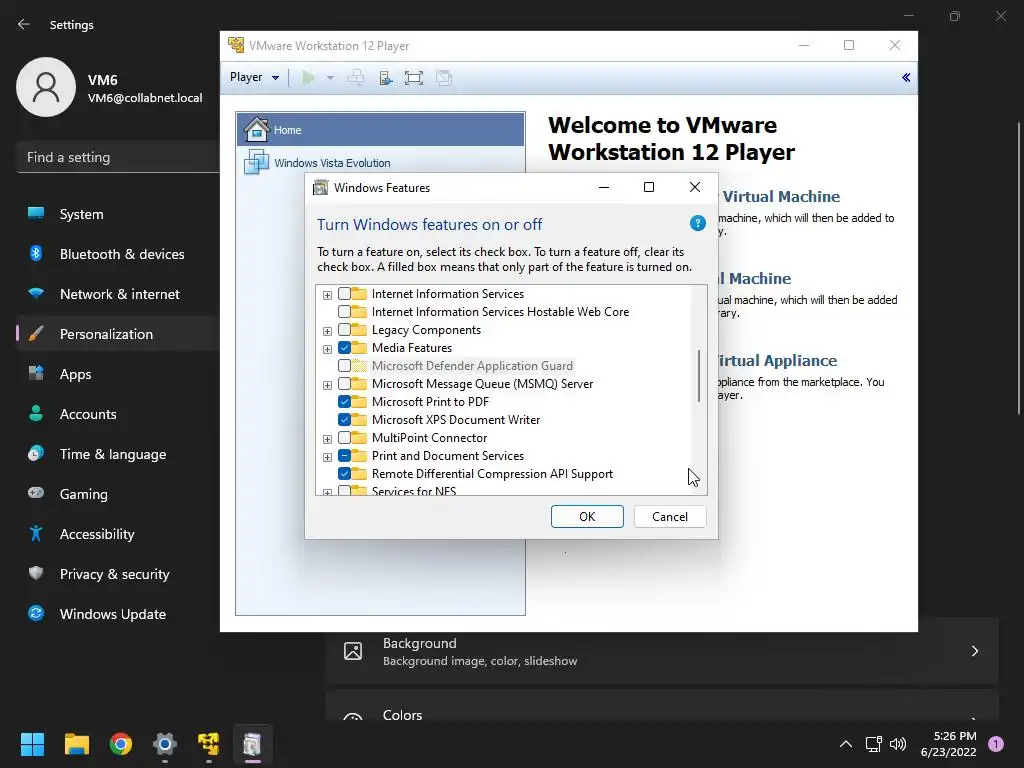
Task: Uncheck the Media Features checkbox
Action: [x=344, y=347]
